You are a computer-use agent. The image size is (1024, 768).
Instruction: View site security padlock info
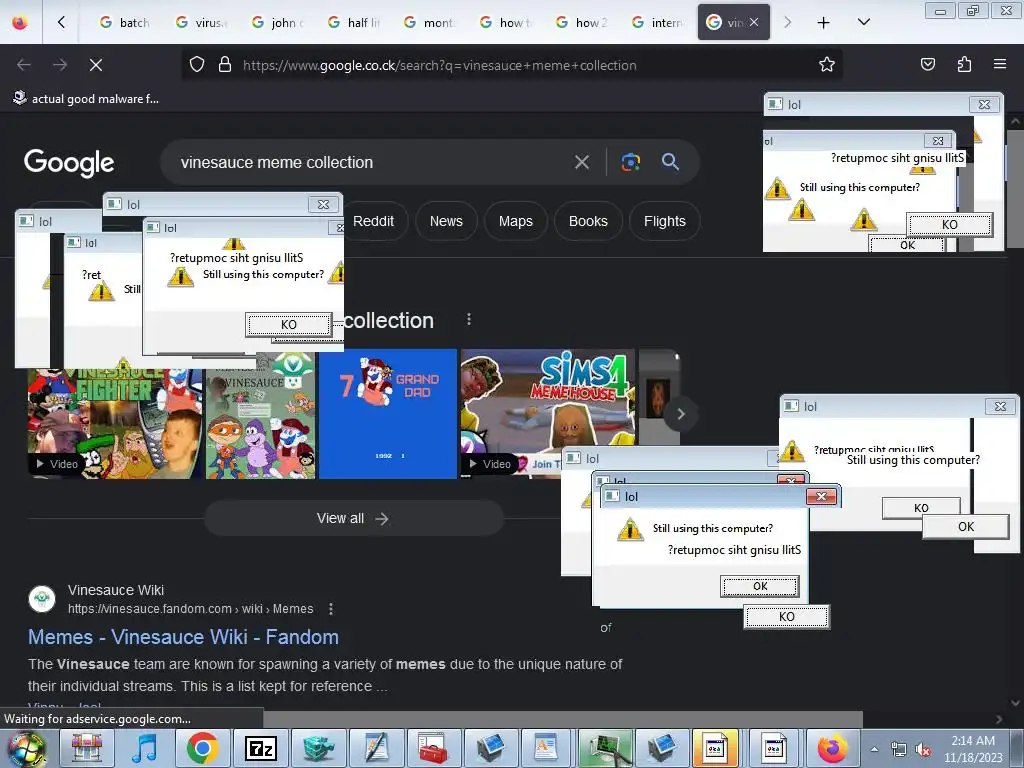pyautogui.click(x=225, y=65)
